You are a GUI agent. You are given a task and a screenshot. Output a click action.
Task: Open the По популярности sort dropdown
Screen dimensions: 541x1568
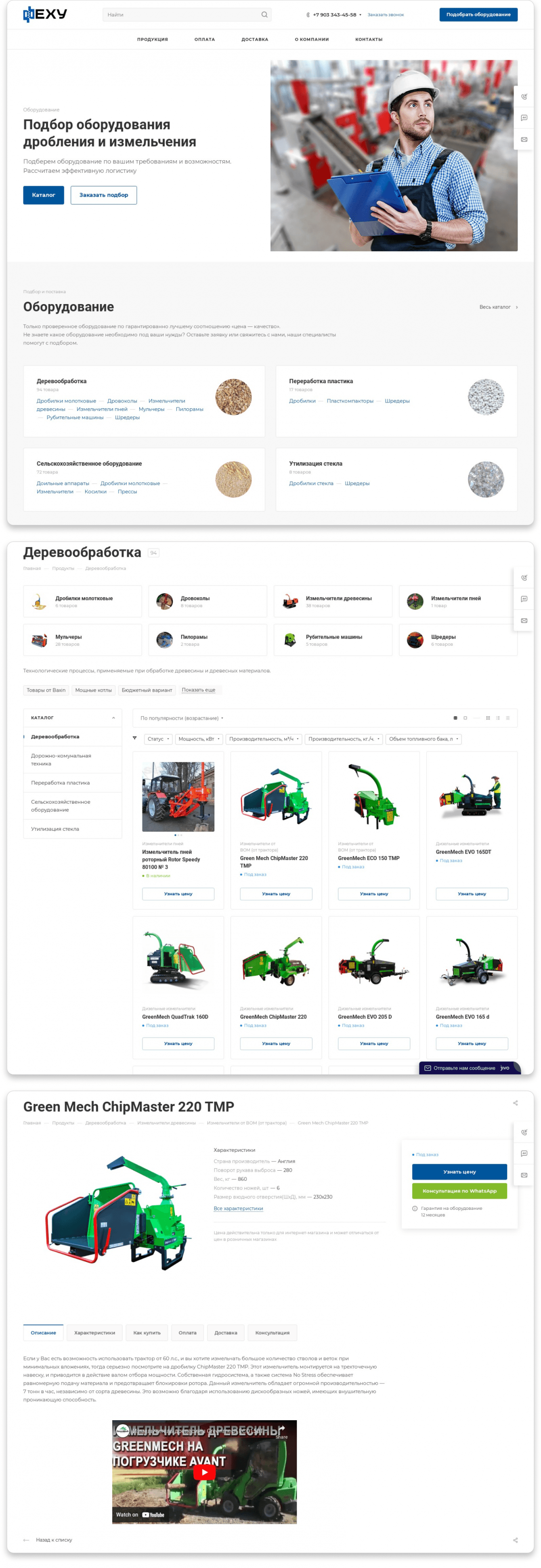click(x=182, y=718)
